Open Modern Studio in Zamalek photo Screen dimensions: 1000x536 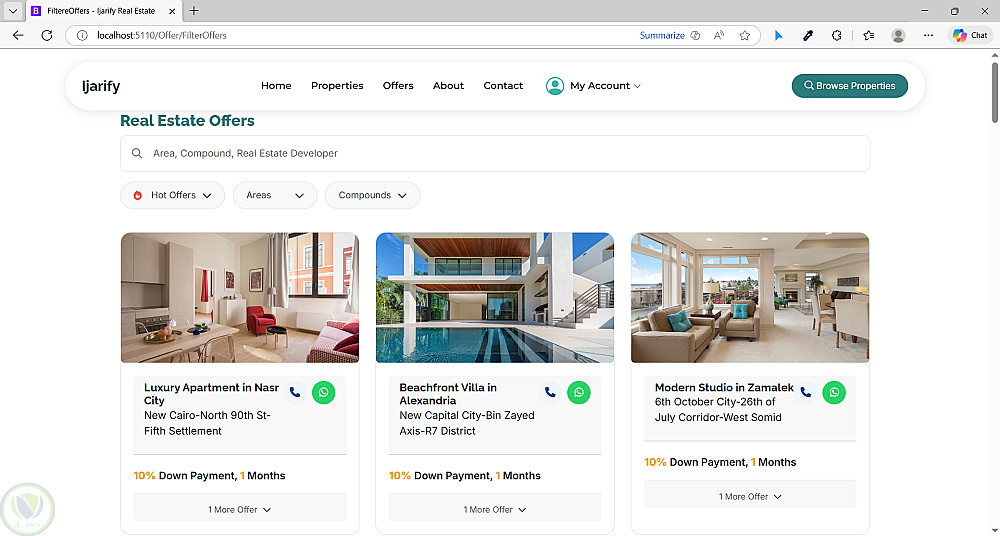(x=750, y=297)
